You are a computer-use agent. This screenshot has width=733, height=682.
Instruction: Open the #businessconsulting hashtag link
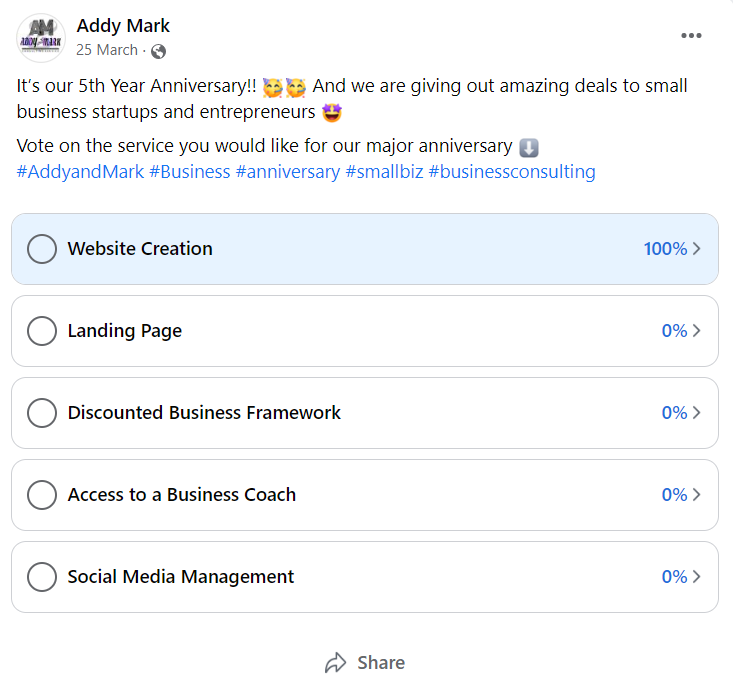click(511, 172)
